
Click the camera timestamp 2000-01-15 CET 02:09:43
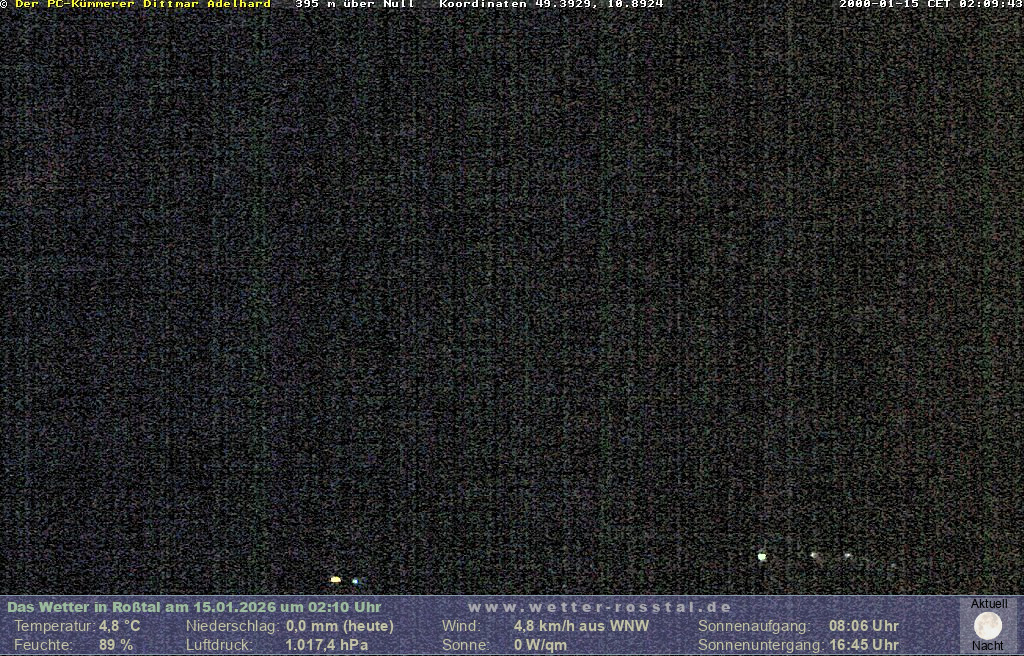[930, 4]
